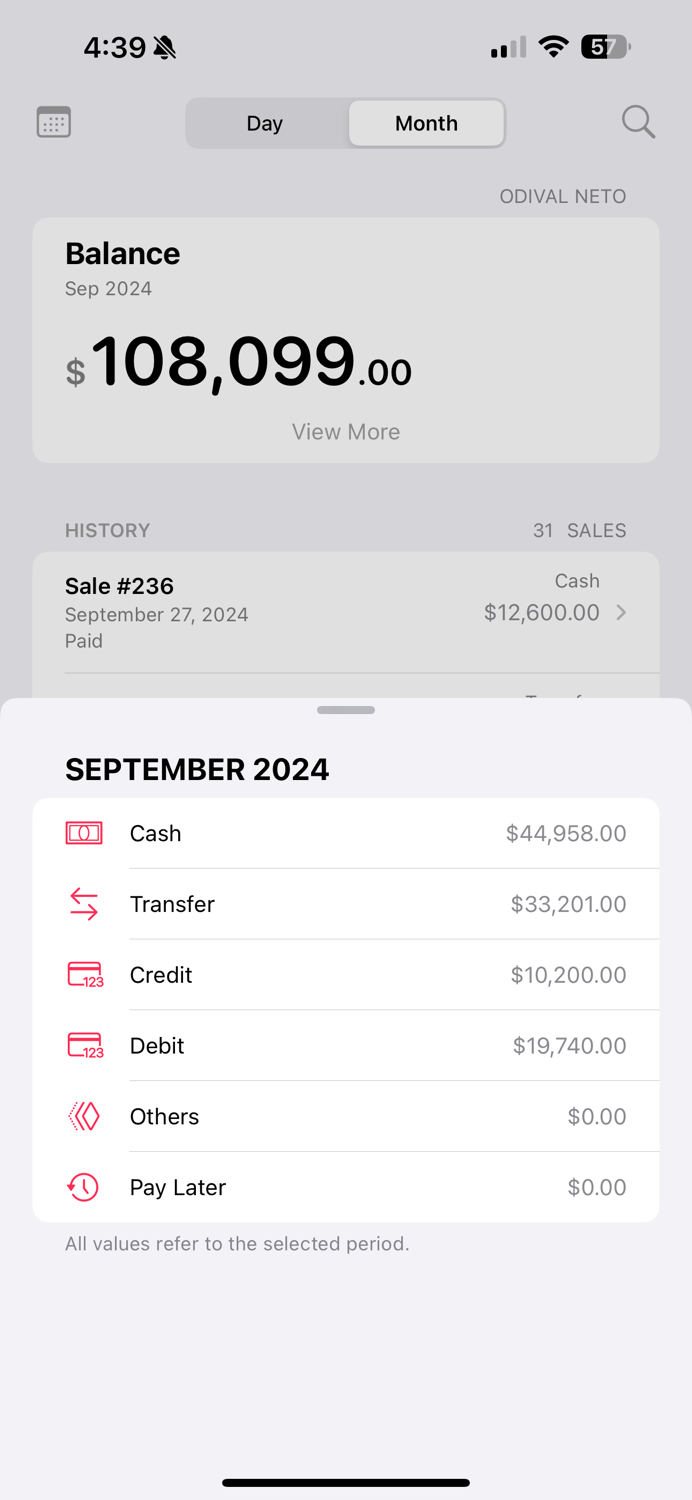Click the search magnifier icon

(638, 121)
